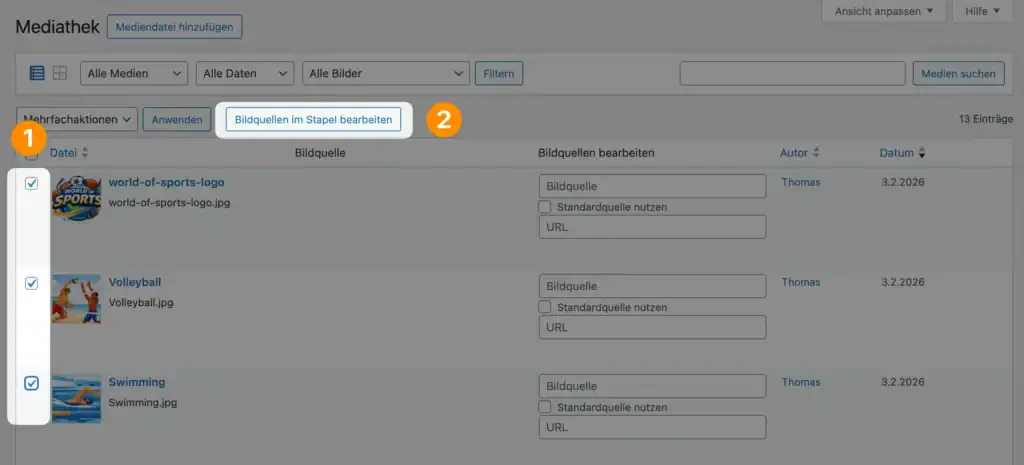This screenshot has height=465, width=1024.
Task: Focus the media search input field
Action: [792, 73]
